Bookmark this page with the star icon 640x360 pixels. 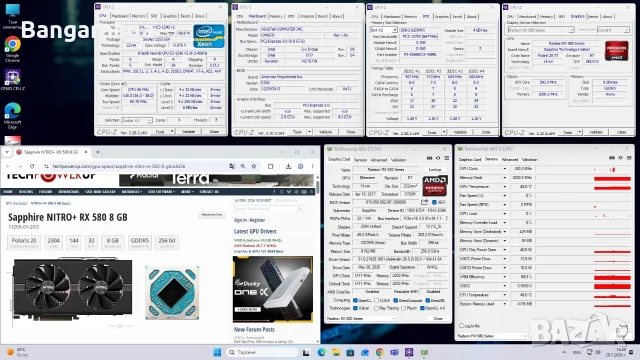click(x=253, y=166)
